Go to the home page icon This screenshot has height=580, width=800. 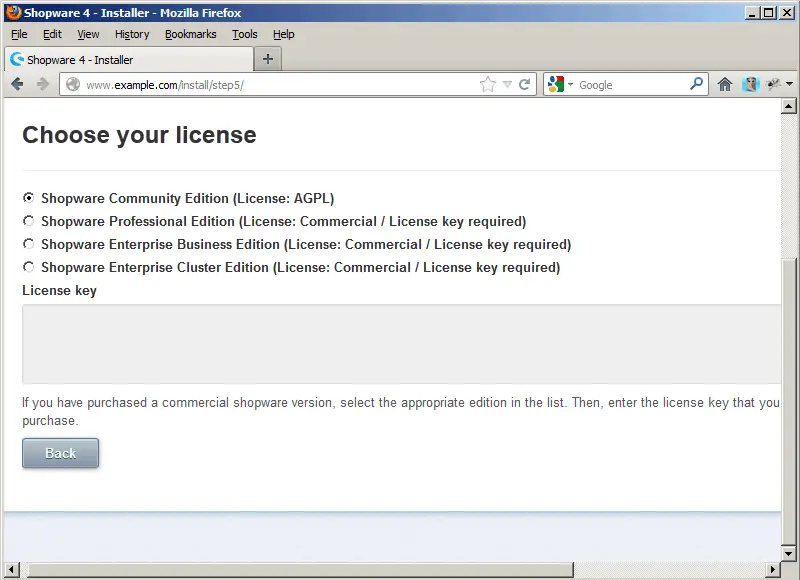click(724, 84)
